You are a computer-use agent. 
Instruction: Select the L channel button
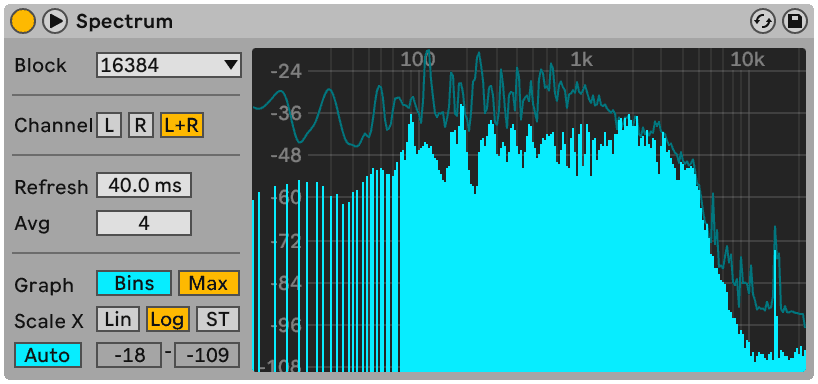[x=109, y=125]
